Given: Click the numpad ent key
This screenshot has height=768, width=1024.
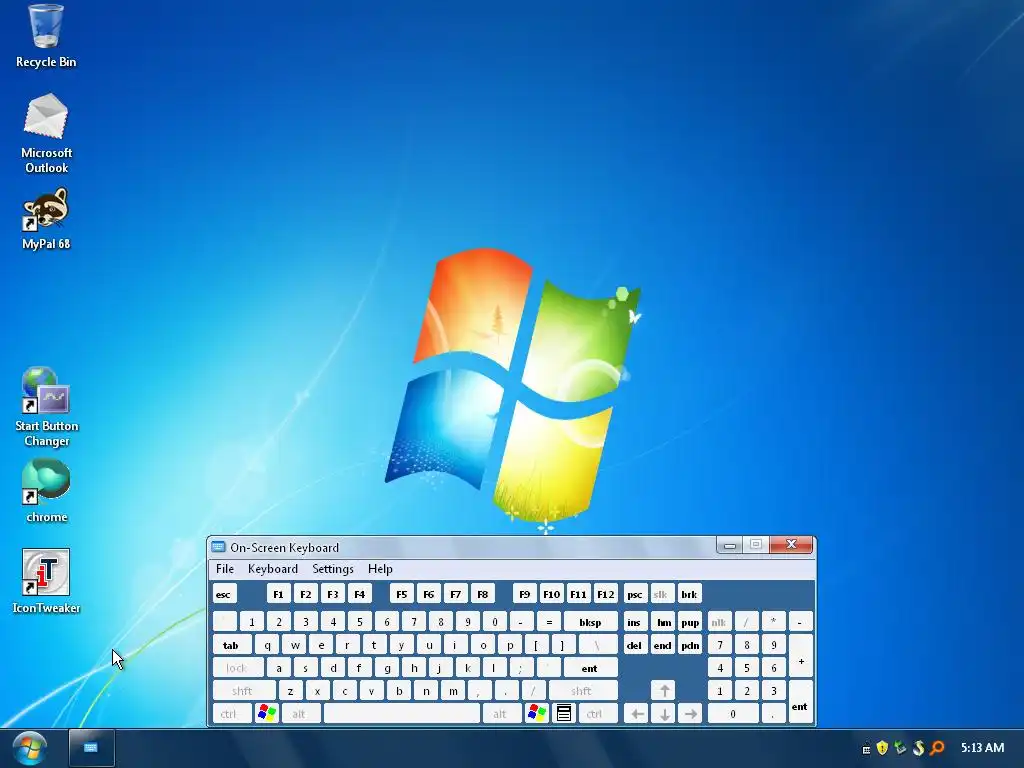Looking at the screenshot, I should [801, 702].
